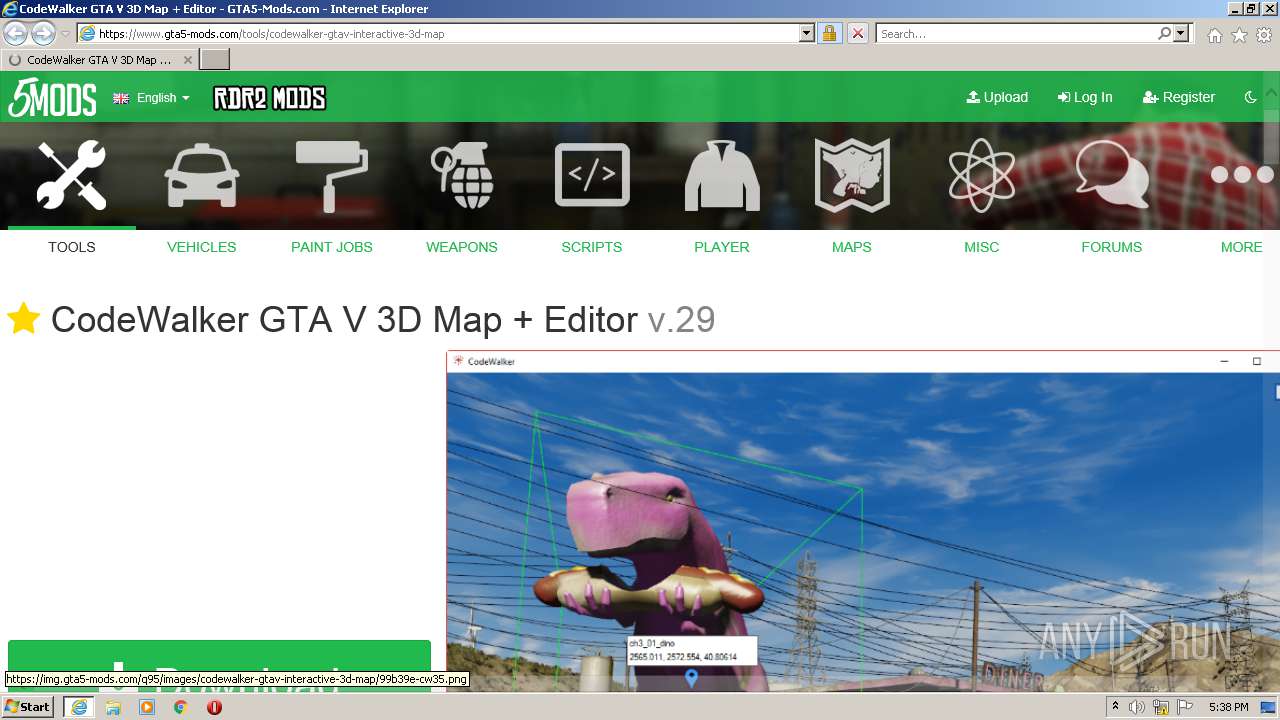Viewport: 1280px width, 720px height.
Task: Select the MAPS menu label
Action: (x=852, y=247)
